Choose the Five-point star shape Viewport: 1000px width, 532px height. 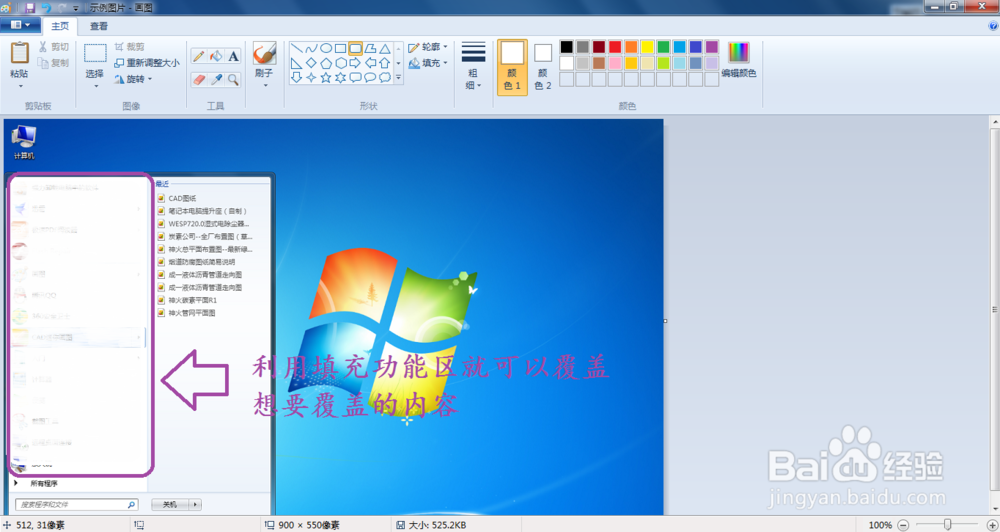click(326, 77)
